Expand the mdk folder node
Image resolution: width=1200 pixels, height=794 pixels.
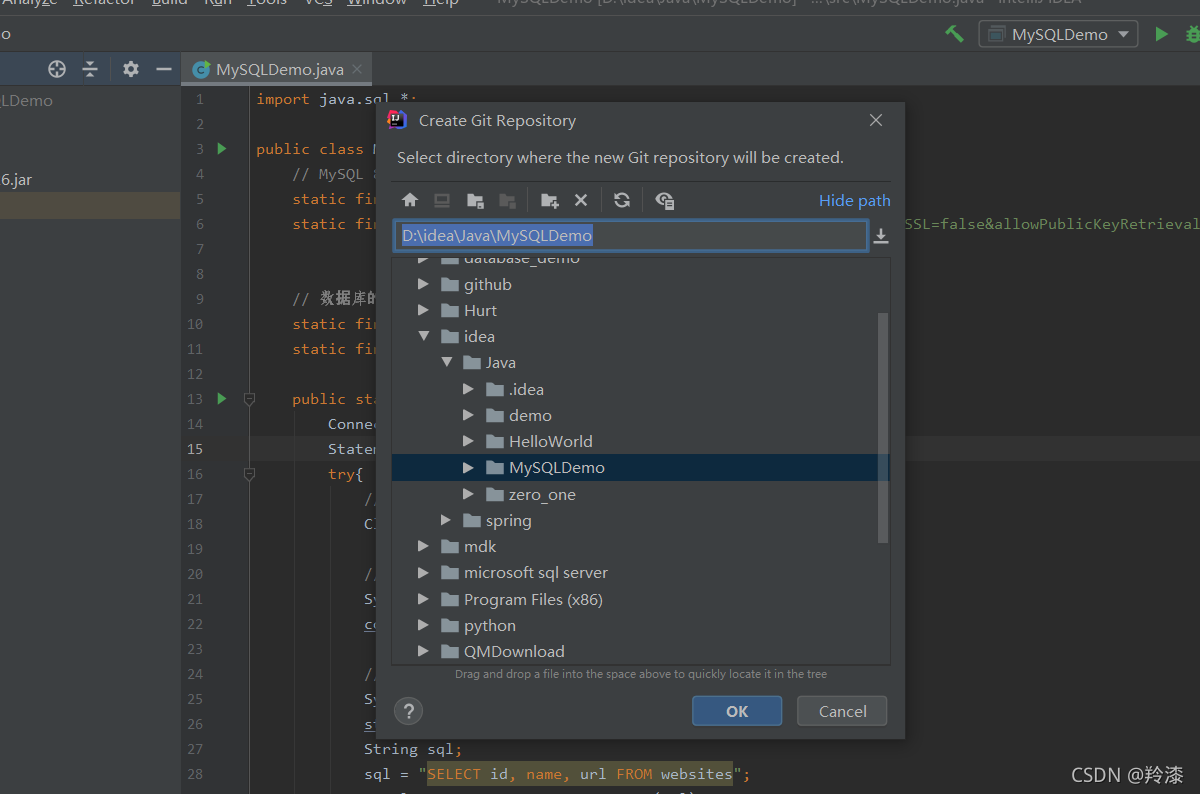click(424, 546)
